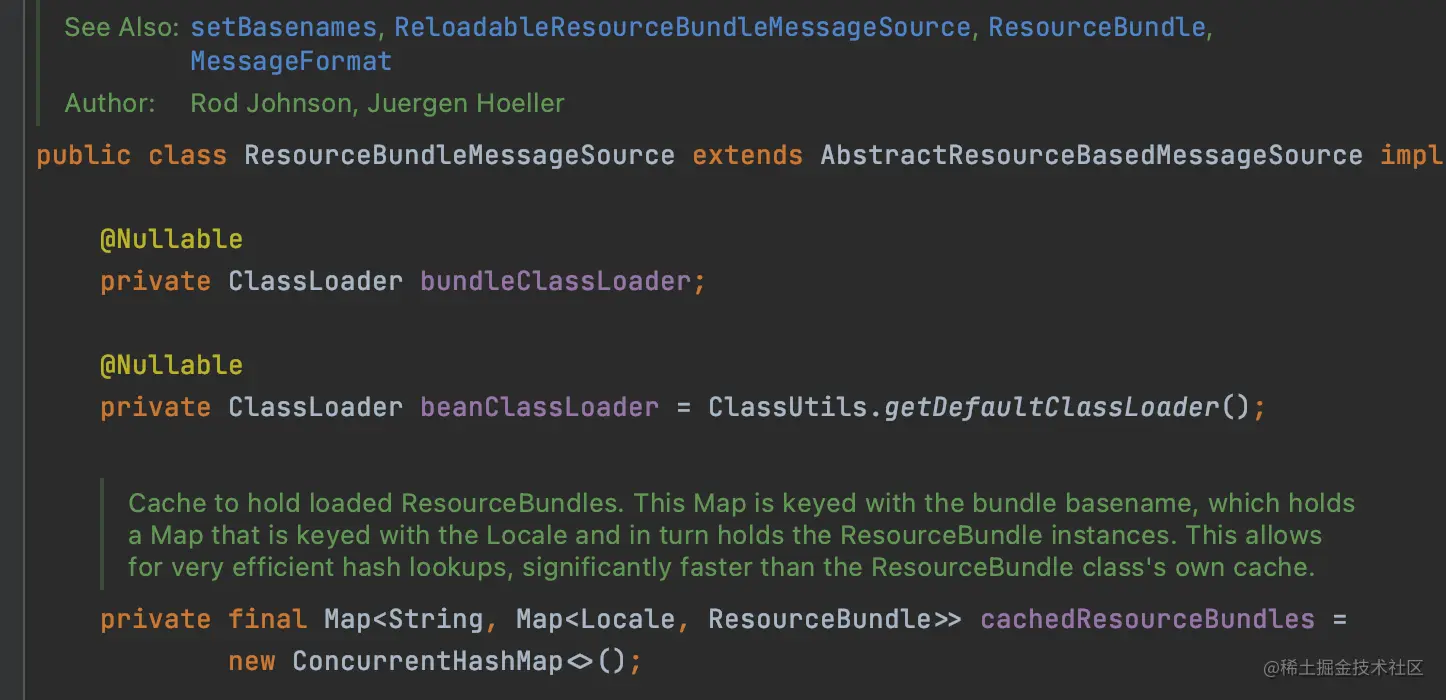Select the ResourceBundleMessageSource class name
The image size is (1446, 700).
(459, 155)
